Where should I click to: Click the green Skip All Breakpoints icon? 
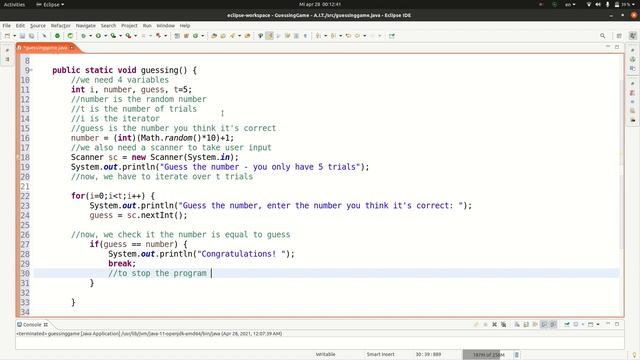click(57, 36)
